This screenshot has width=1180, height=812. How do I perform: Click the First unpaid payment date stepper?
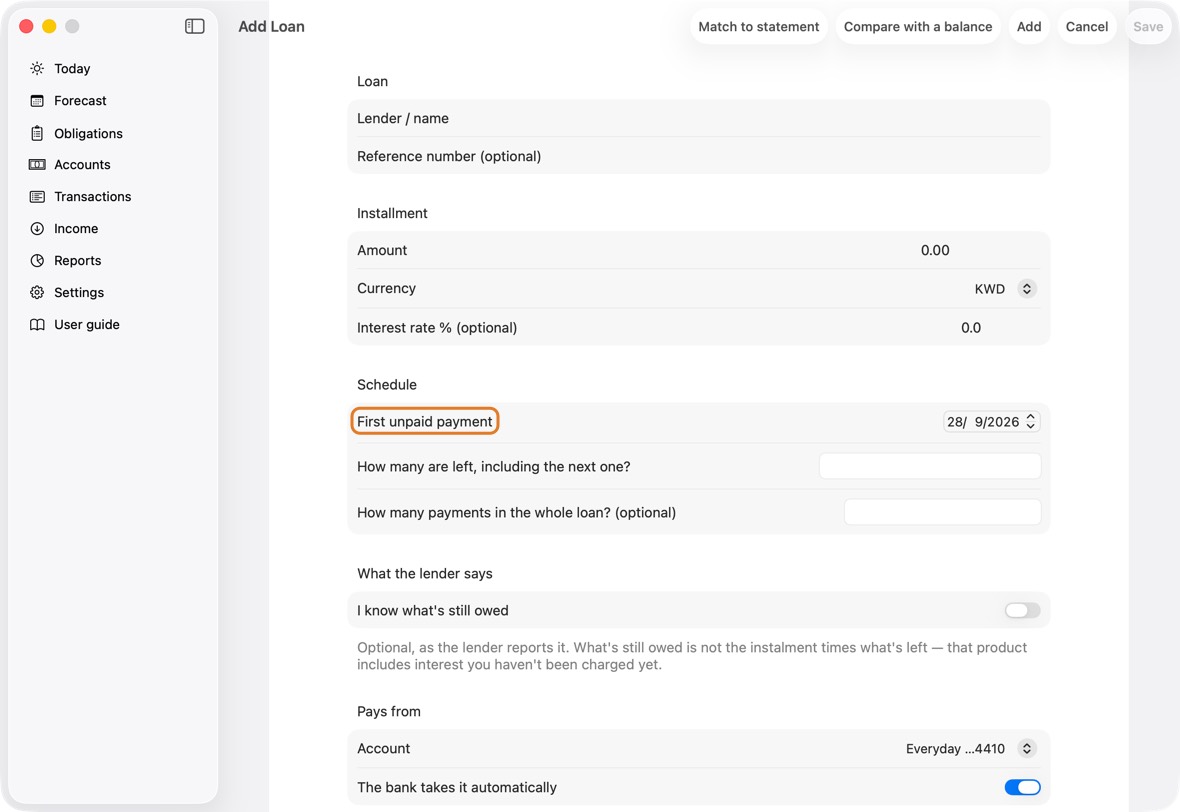[x=1030, y=421]
